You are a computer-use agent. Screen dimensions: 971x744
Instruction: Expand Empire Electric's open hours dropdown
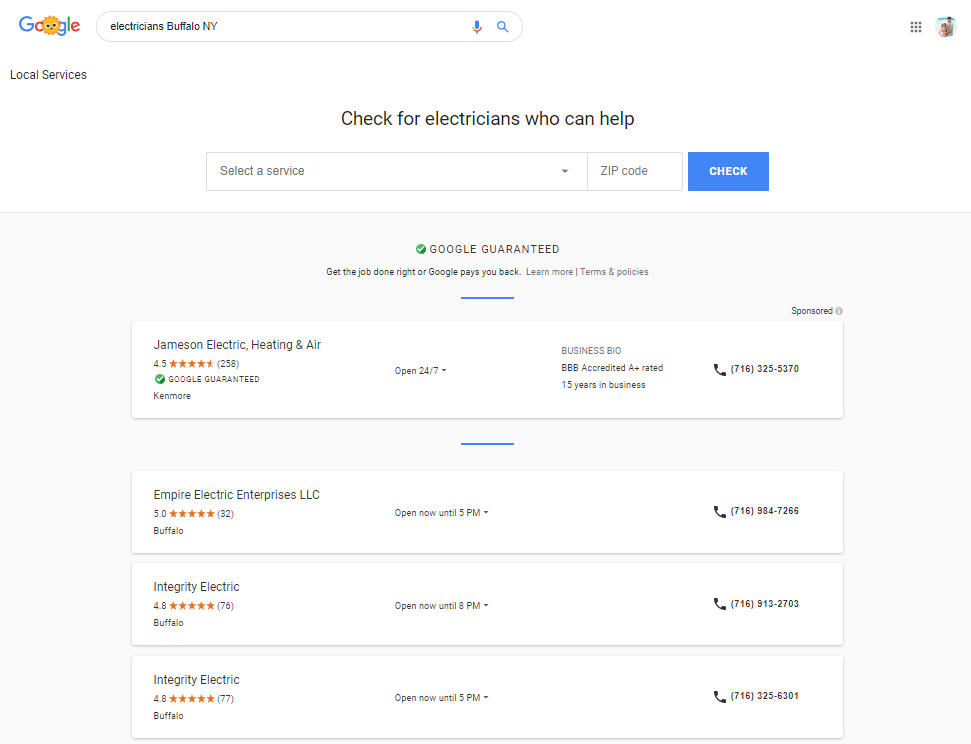click(x=442, y=512)
